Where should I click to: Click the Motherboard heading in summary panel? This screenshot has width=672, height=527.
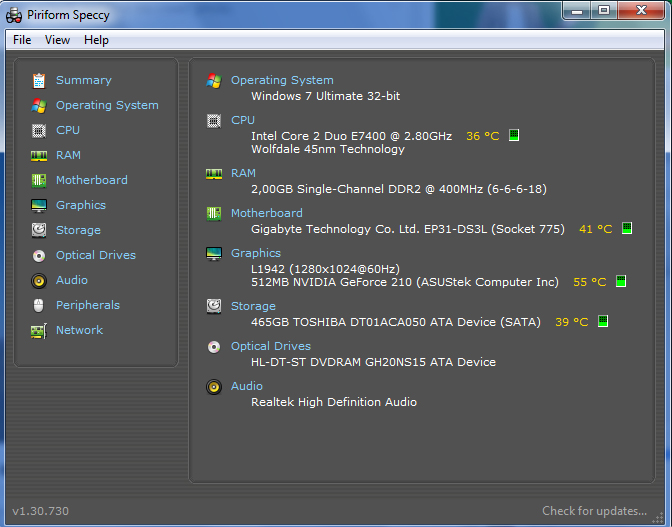tap(267, 213)
